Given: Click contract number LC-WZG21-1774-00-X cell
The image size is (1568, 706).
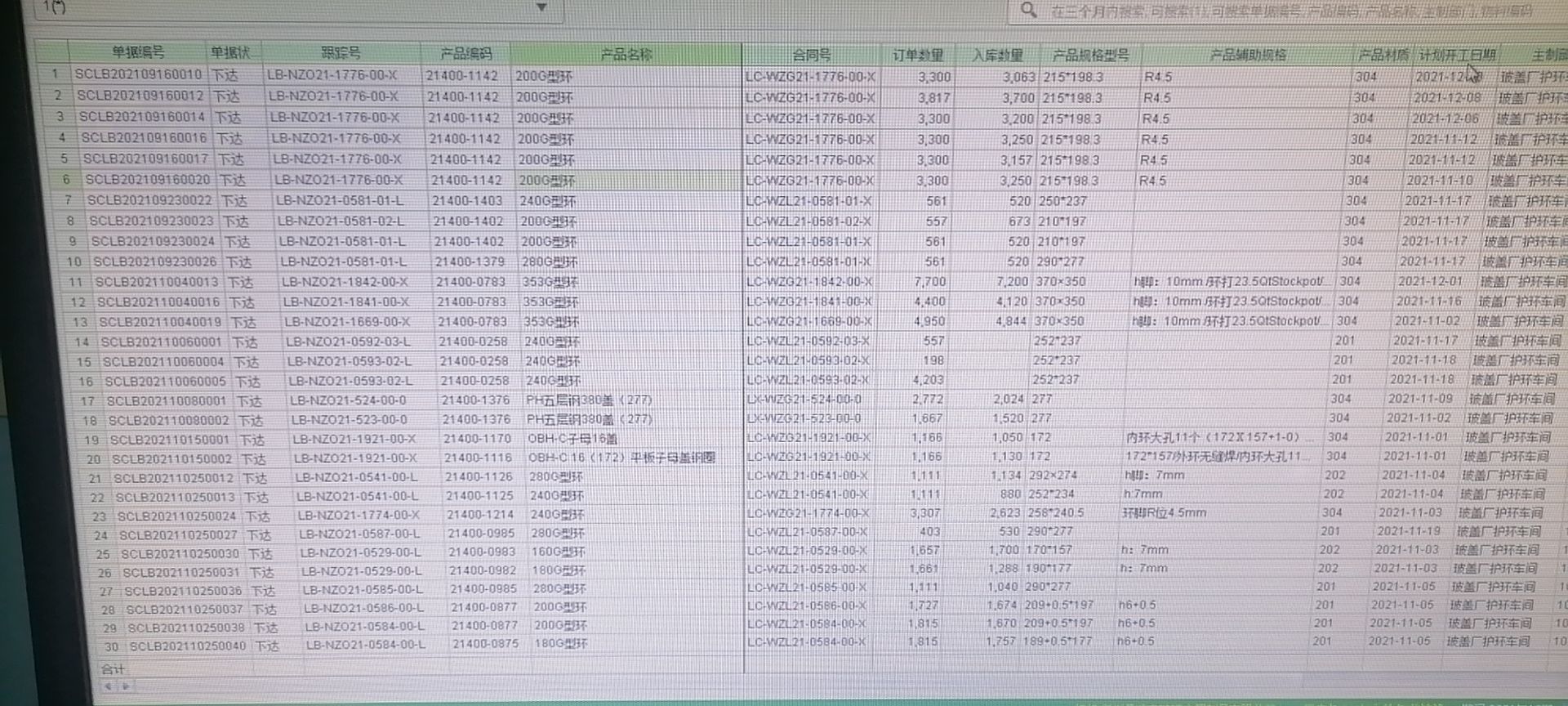Looking at the screenshot, I should tap(808, 513).
